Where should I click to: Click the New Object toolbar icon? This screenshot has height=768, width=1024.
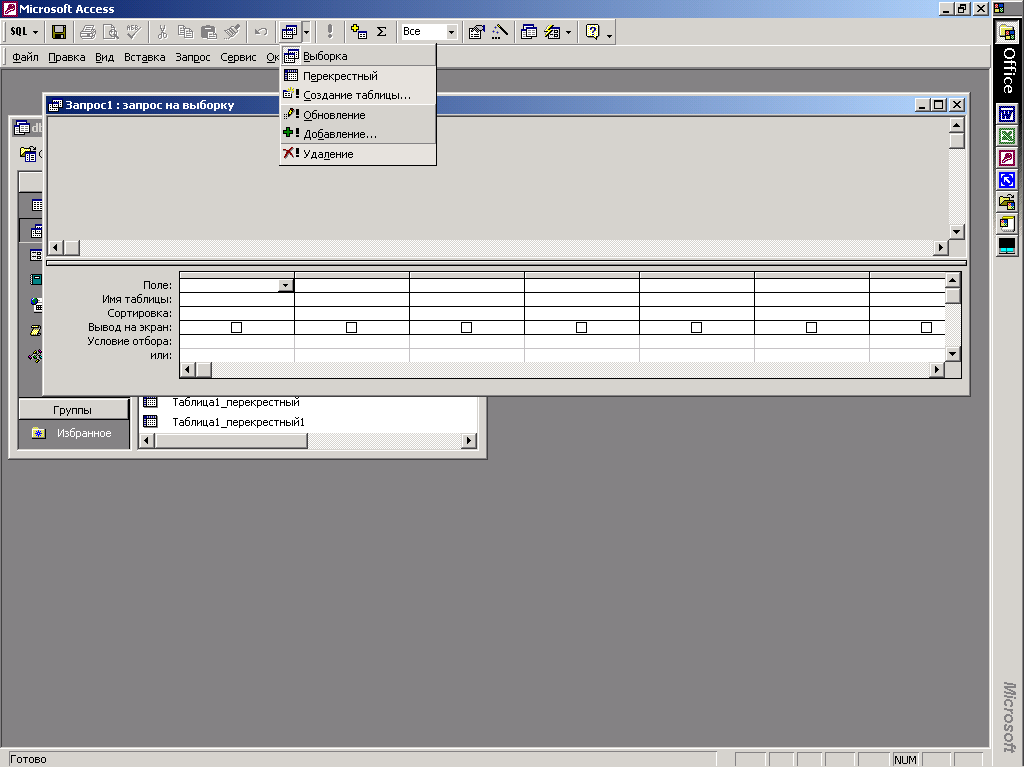pyautogui.click(x=552, y=31)
